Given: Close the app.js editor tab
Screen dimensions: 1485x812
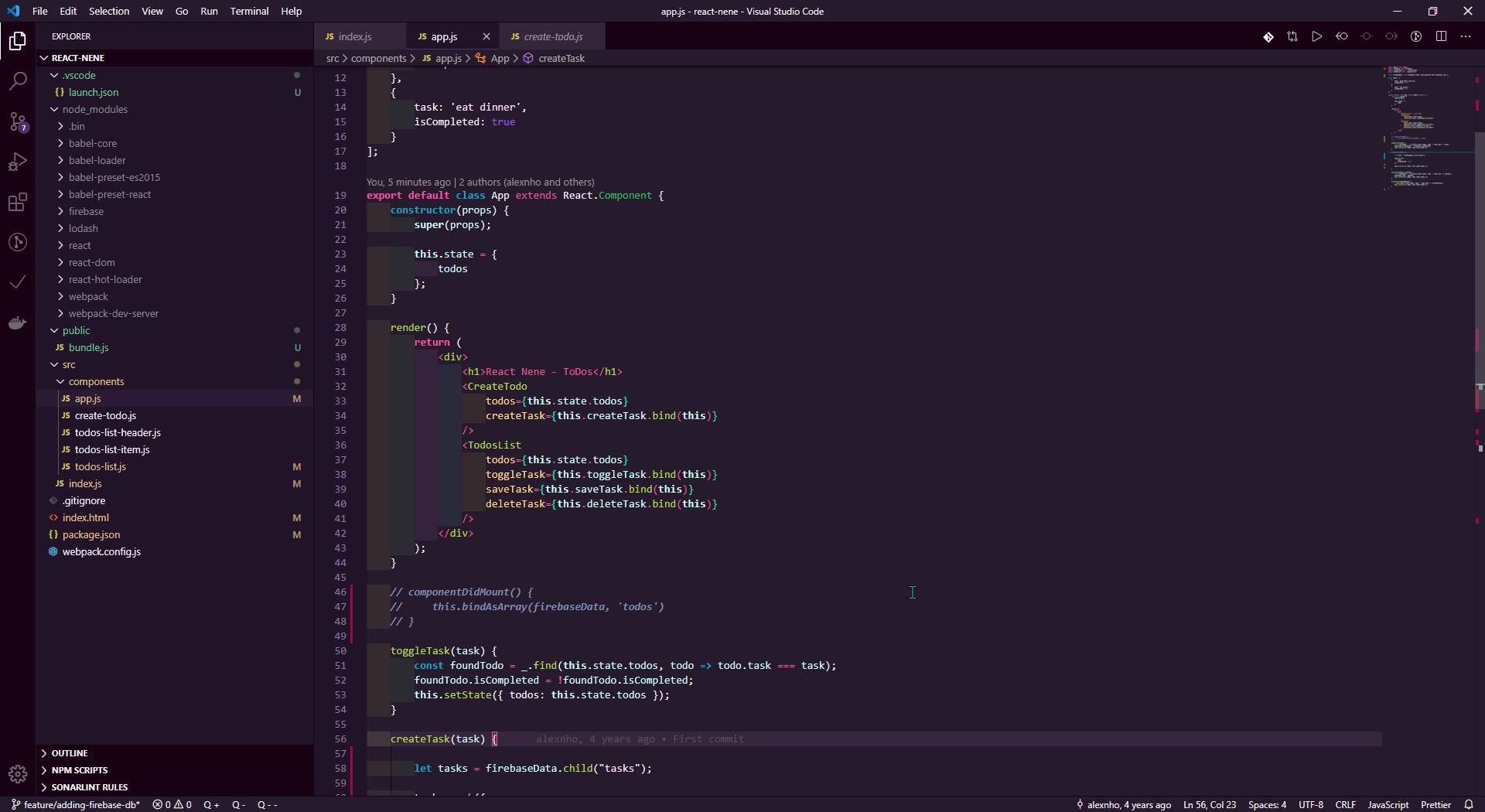Looking at the screenshot, I should click(486, 36).
